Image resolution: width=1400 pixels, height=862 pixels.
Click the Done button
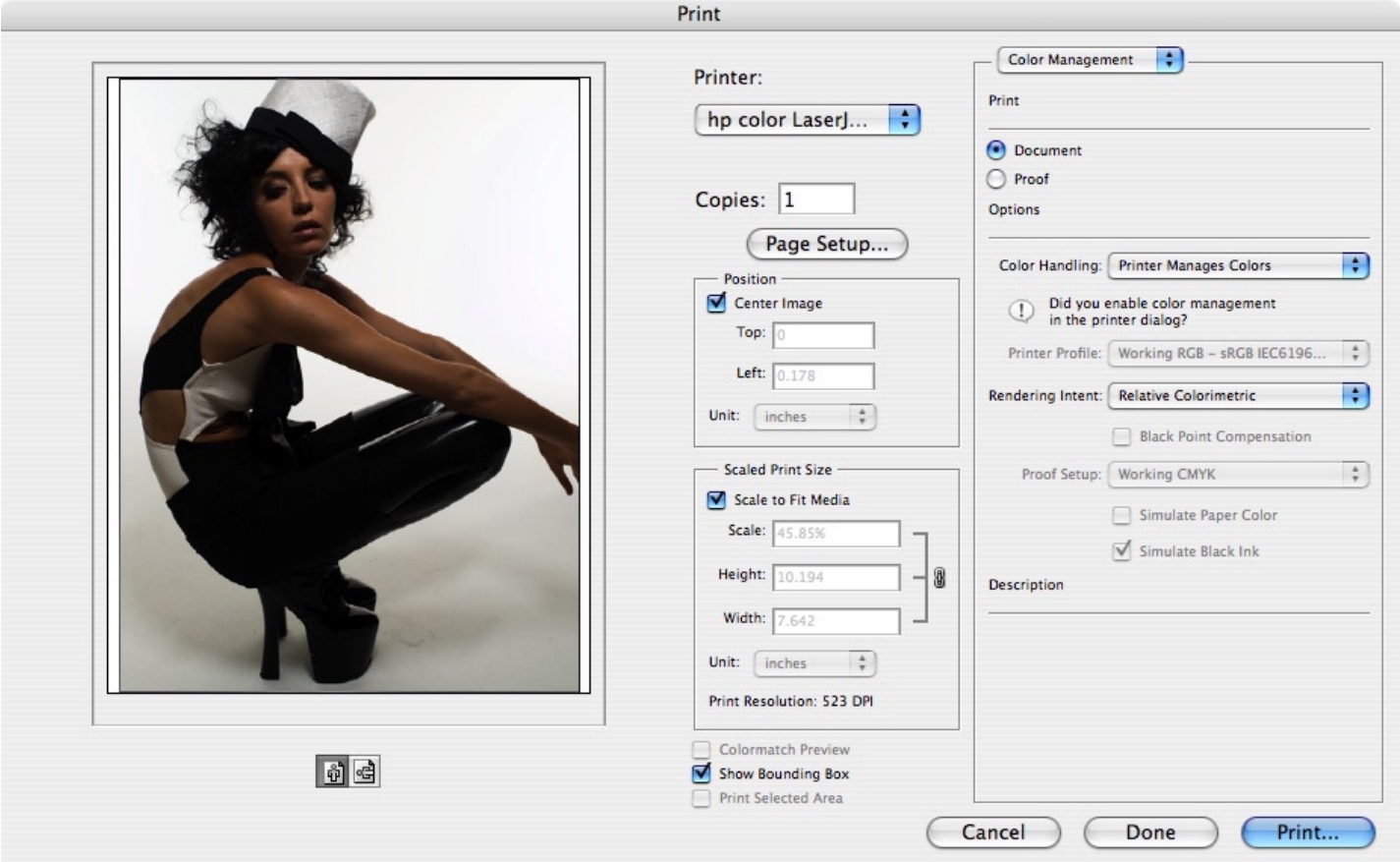pos(1149,833)
